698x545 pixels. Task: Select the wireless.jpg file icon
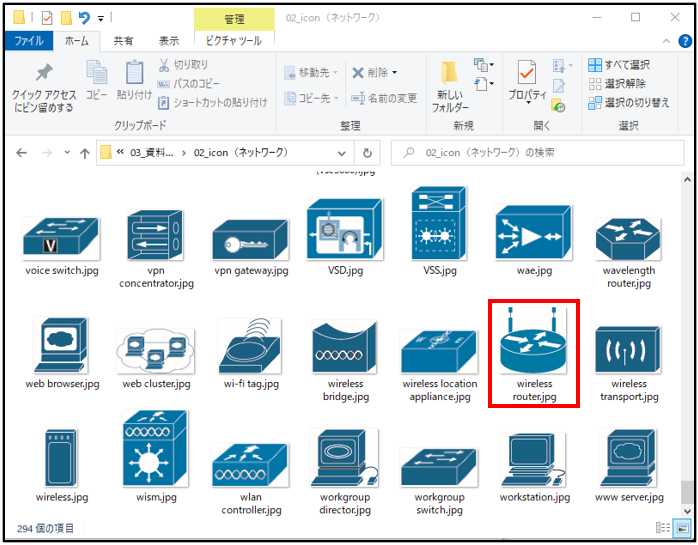61,458
